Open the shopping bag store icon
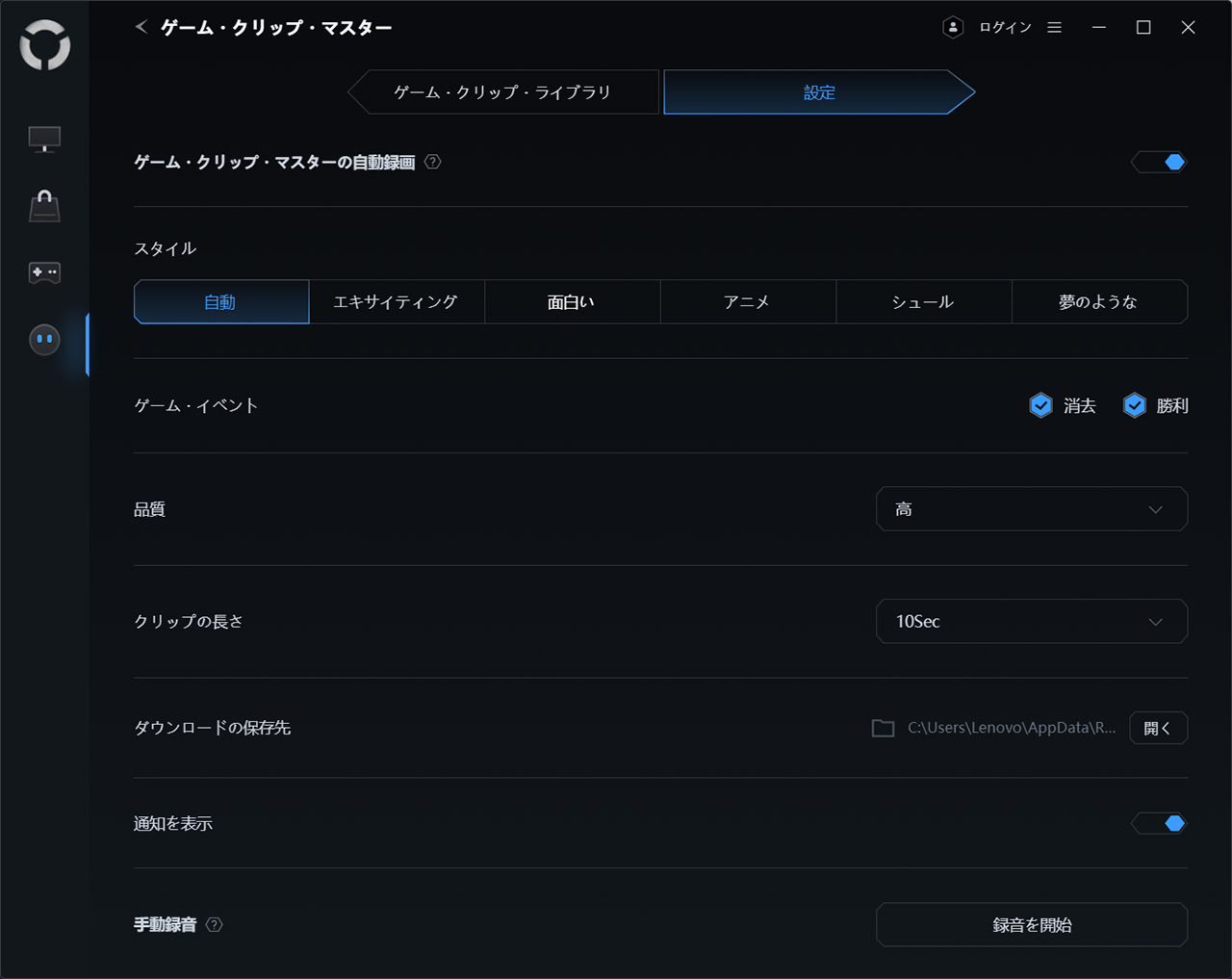Image resolution: width=1232 pixels, height=979 pixels. tap(44, 206)
